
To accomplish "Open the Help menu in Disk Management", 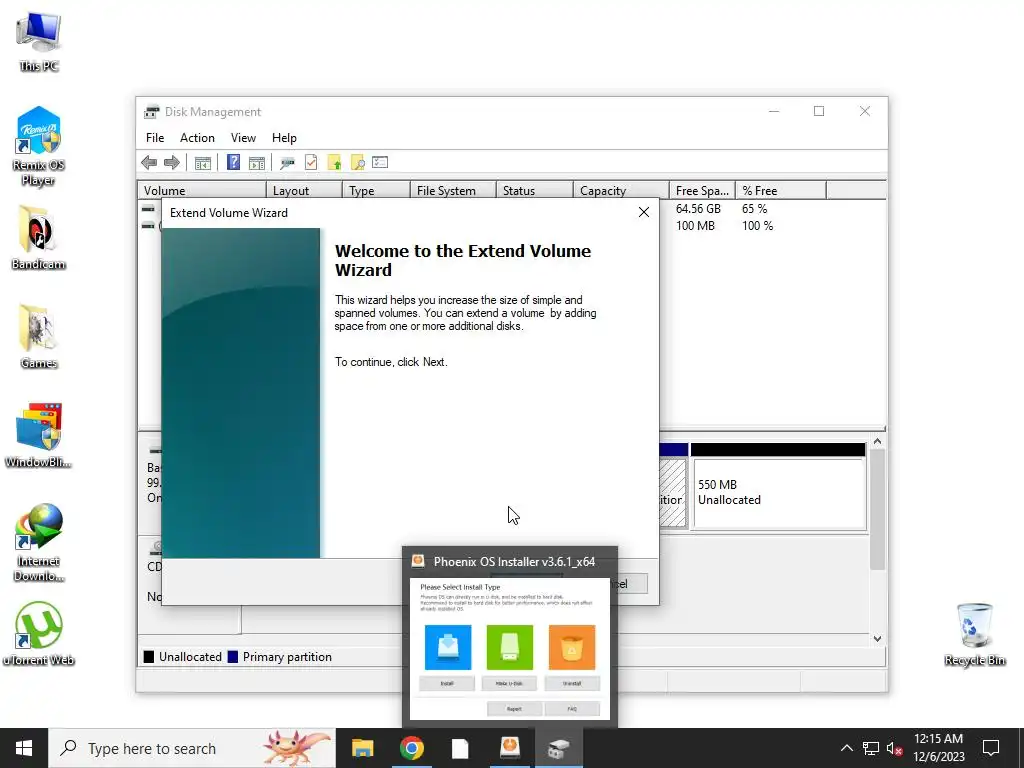I will (x=284, y=138).
